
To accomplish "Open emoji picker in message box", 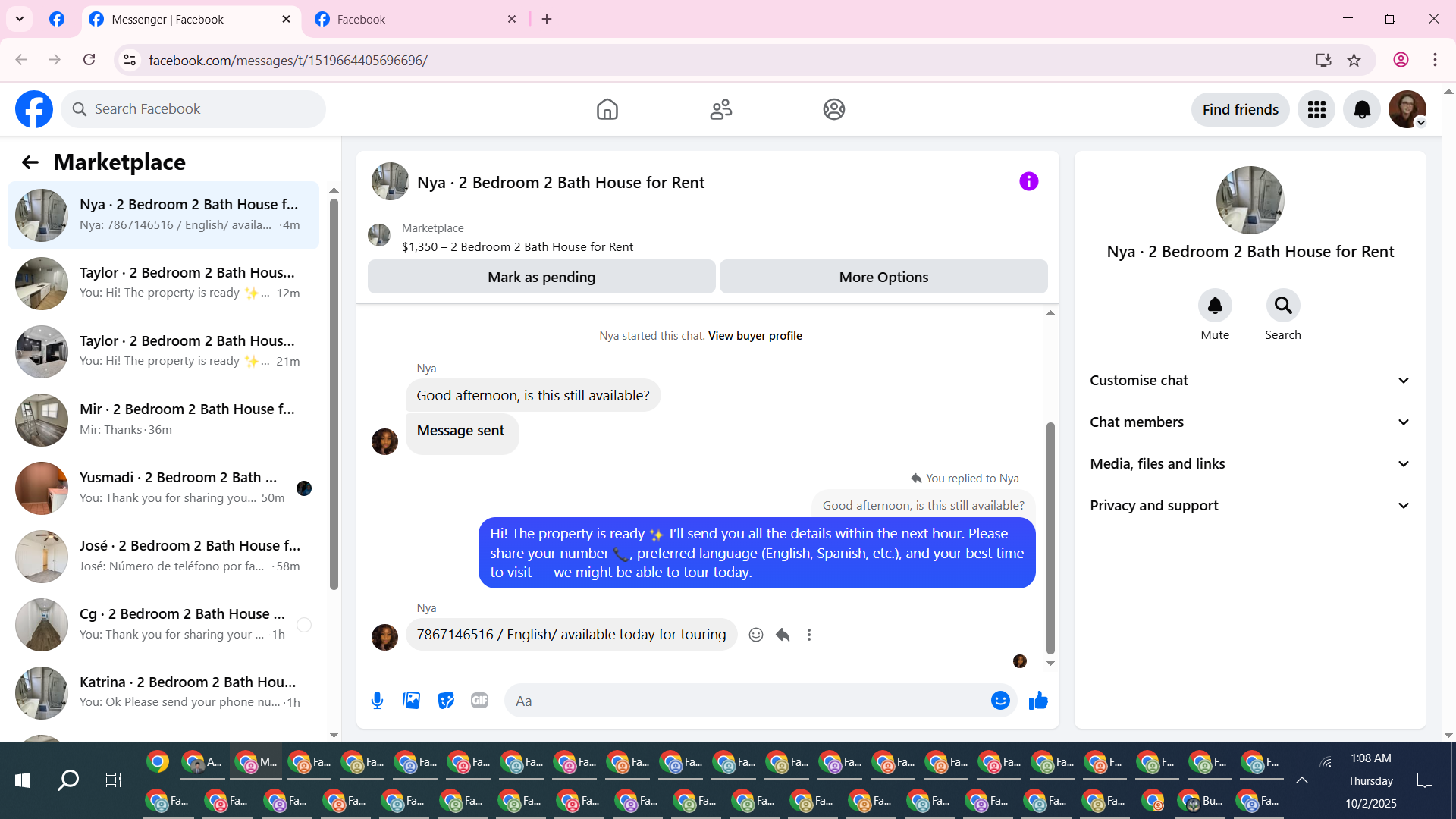I will pyautogui.click(x=1000, y=701).
